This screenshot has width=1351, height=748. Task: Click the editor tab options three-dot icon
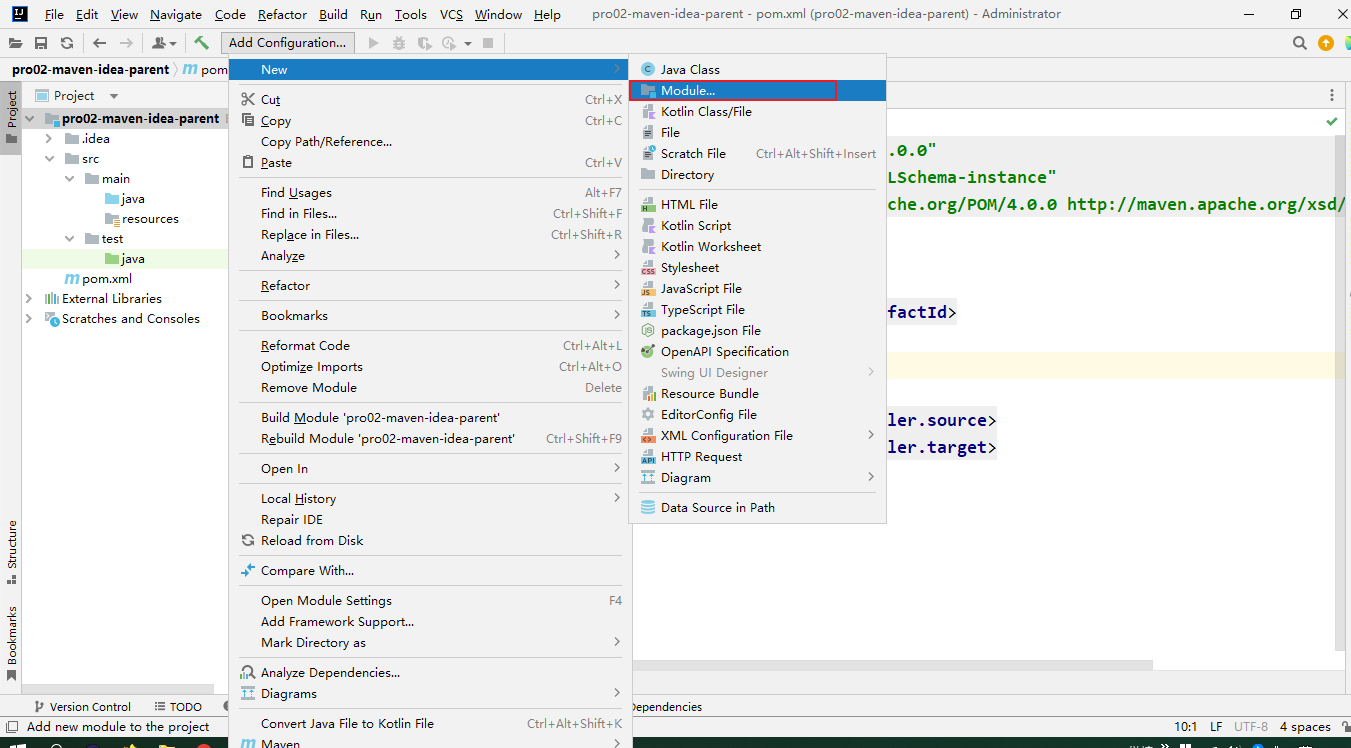pyautogui.click(x=1332, y=95)
